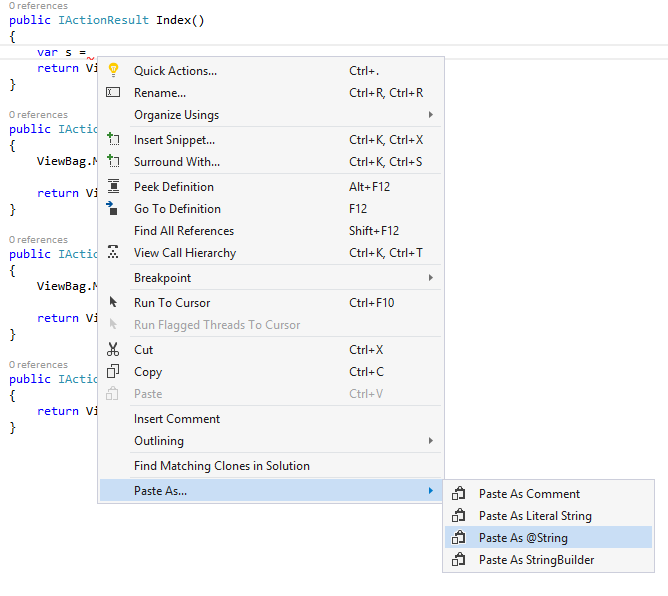Image resolution: width=668 pixels, height=596 pixels.
Task: Click the Peek Definition icon
Action: pos(113,186)
